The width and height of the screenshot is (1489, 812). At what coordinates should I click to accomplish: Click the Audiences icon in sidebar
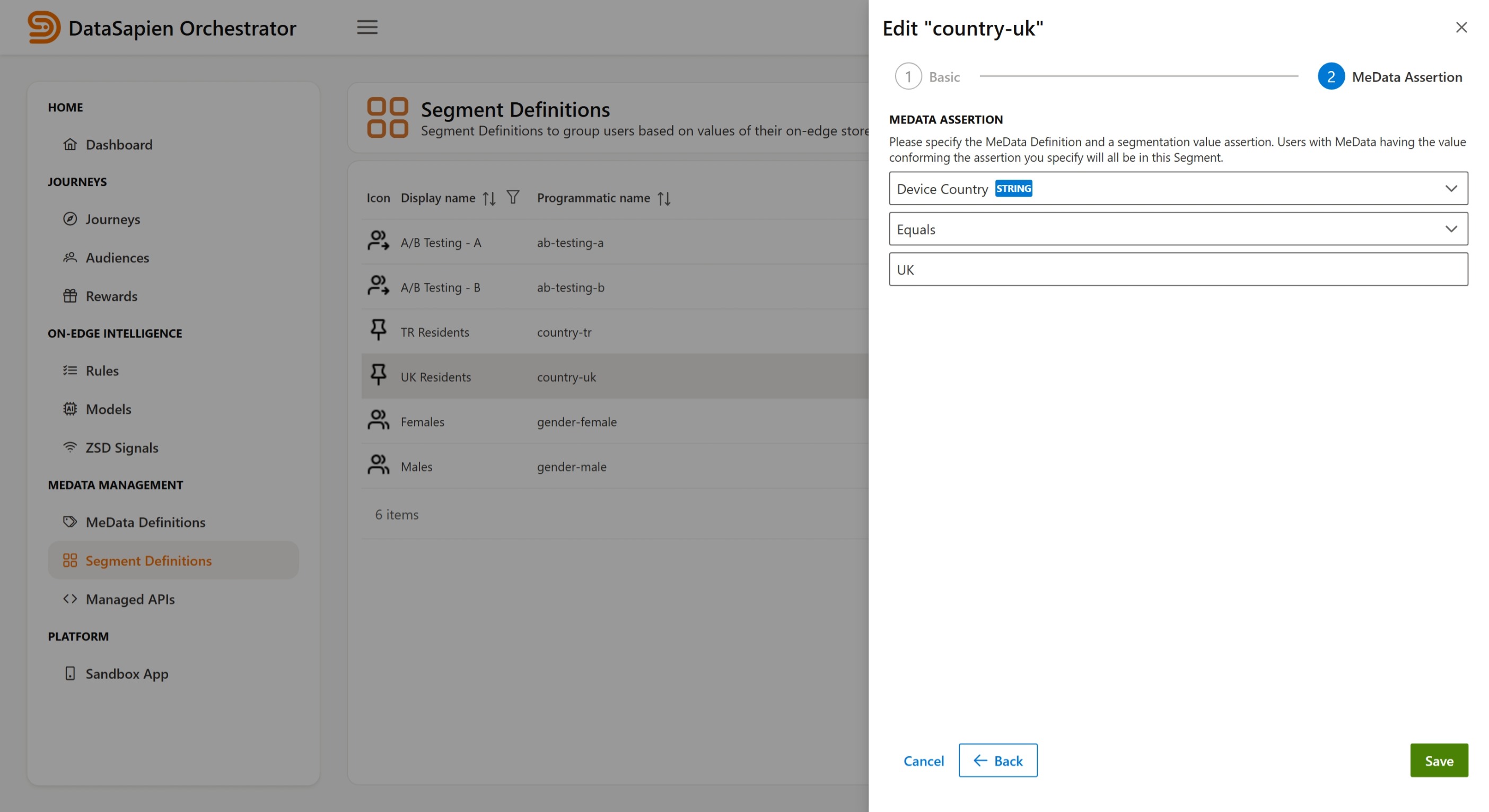tap(70, 258)
